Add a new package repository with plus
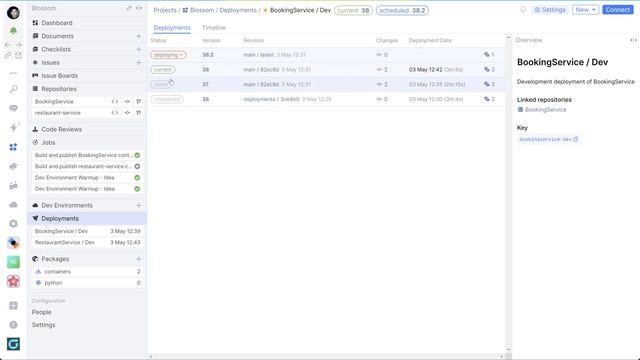Image resolution: width=640 pixels, height=360 pixels. coord(138,259)
